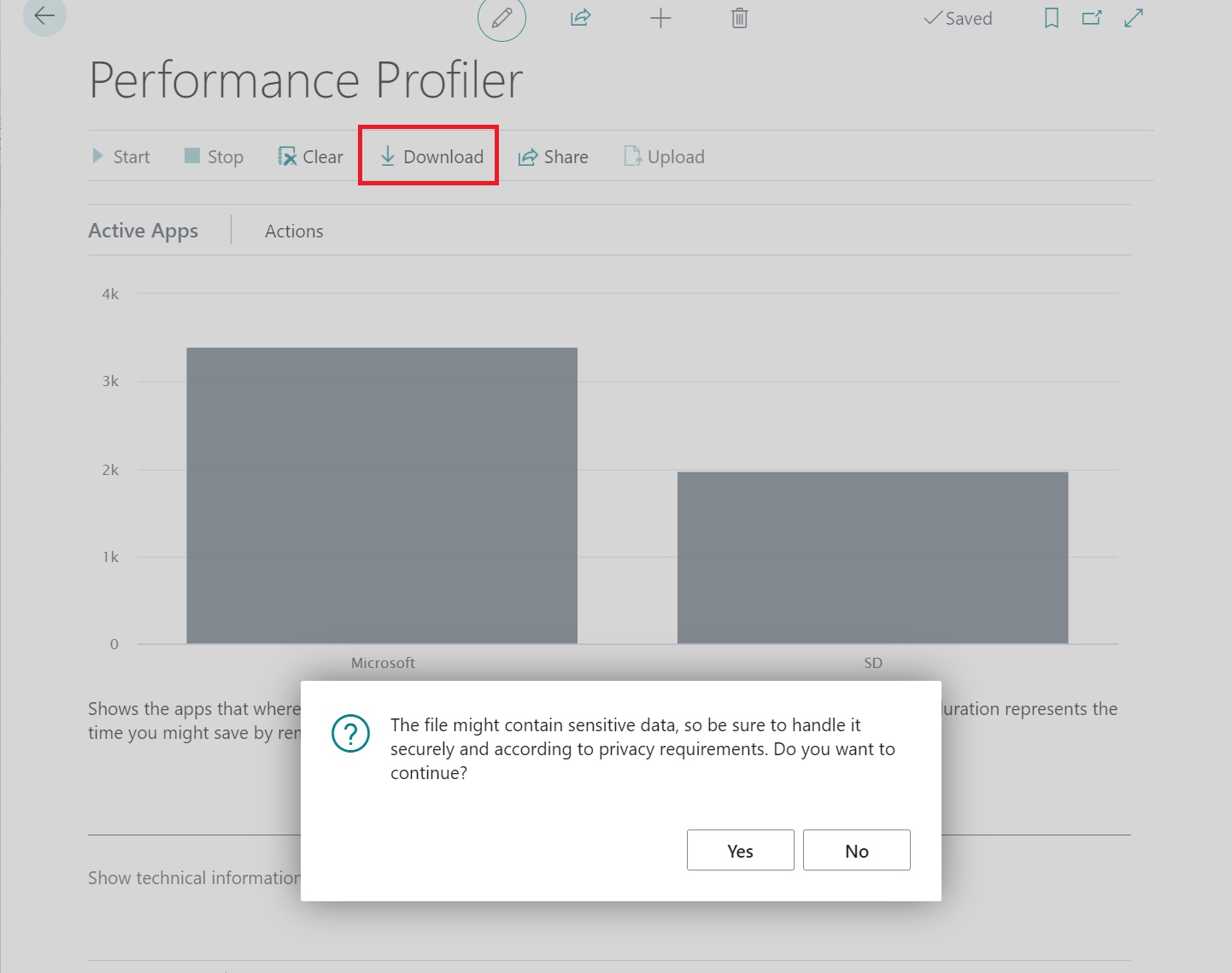Bookmark this Performance Profiler page

coord(1051,18)
